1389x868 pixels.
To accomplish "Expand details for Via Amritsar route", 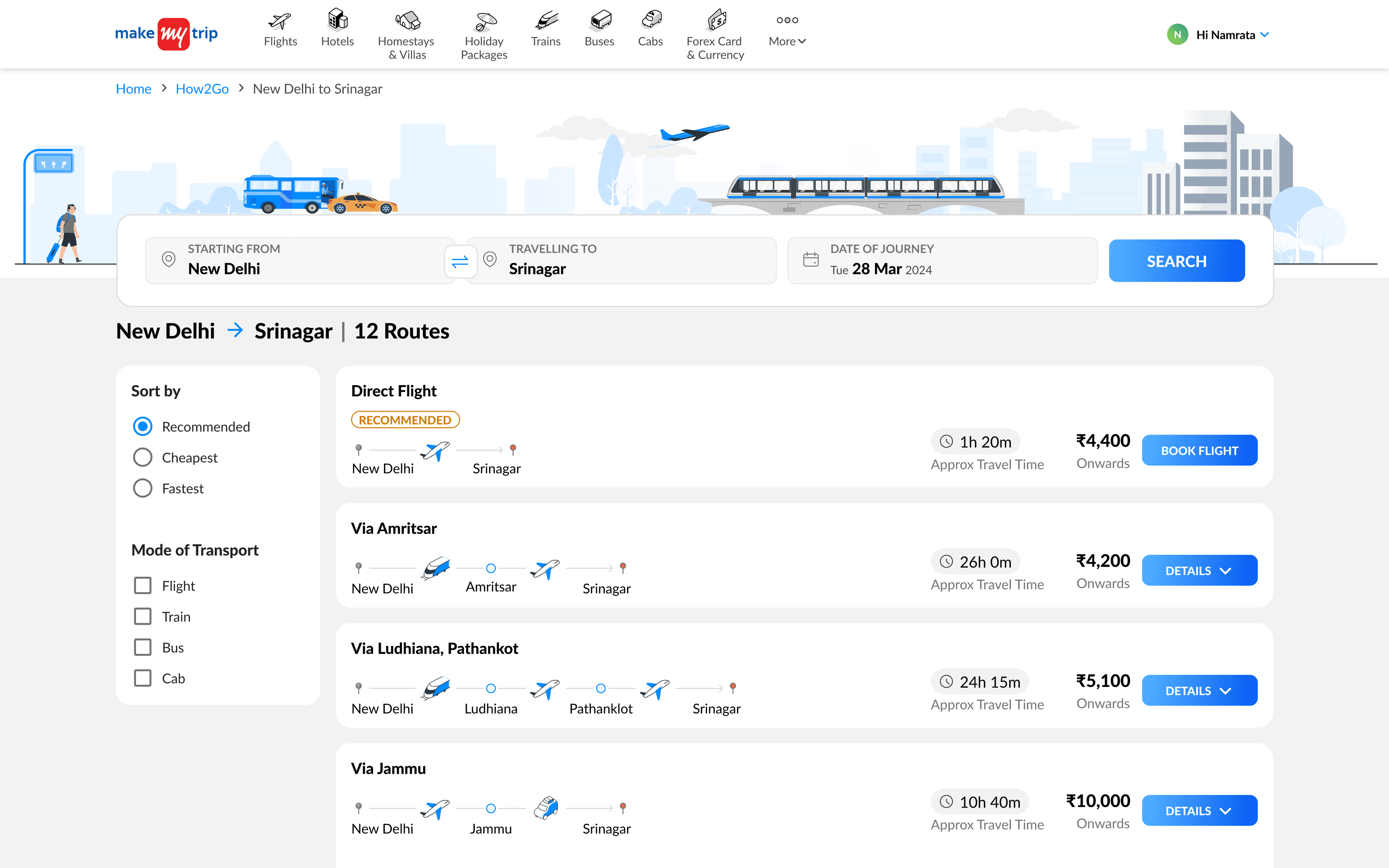I will (x=1199, y=571).
